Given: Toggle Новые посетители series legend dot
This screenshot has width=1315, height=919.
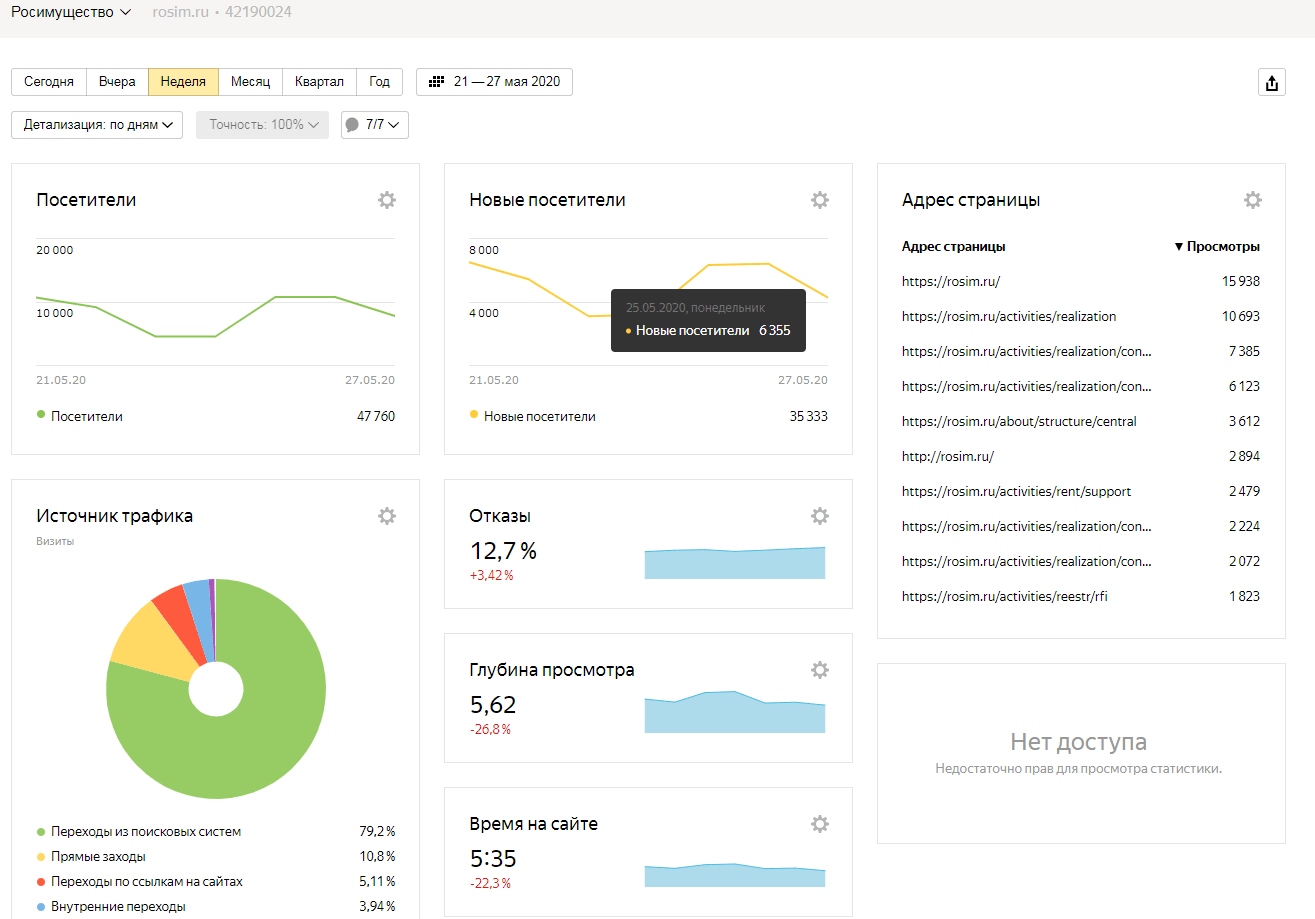Looking at the screenshot, I should coord(474,415).
